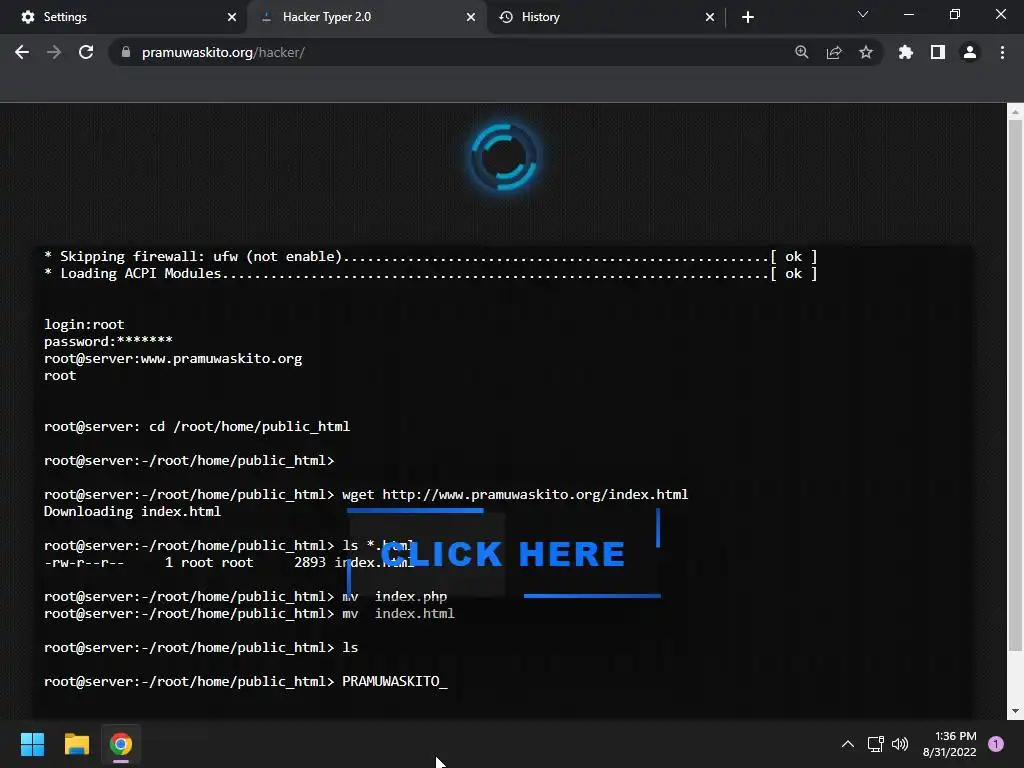1024x768 pixels.
Task: Open the volume tray icon
Action: tap(900, 744)
